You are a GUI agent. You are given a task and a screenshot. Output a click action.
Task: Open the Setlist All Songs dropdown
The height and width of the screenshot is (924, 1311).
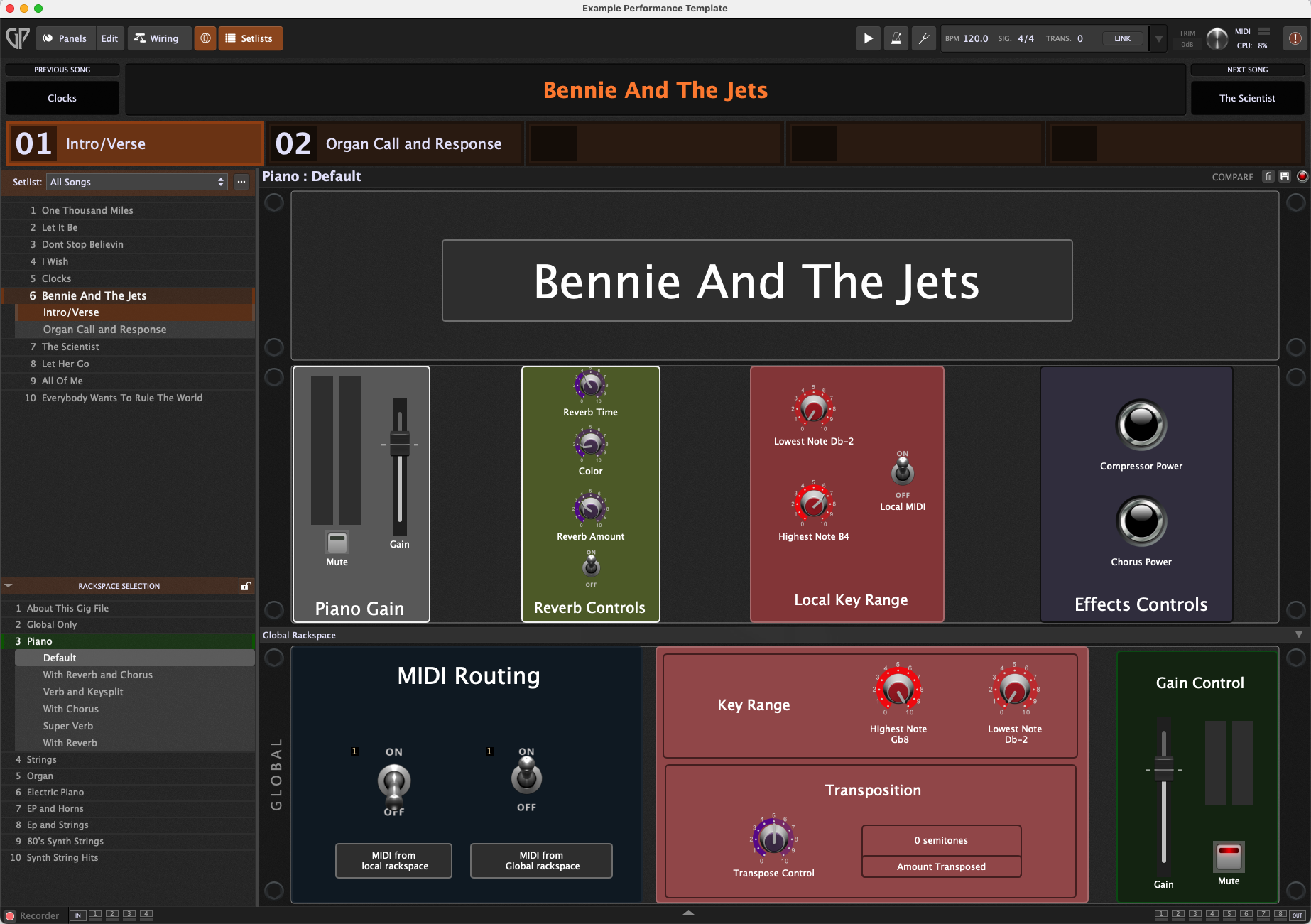click(x=137, y=182)
